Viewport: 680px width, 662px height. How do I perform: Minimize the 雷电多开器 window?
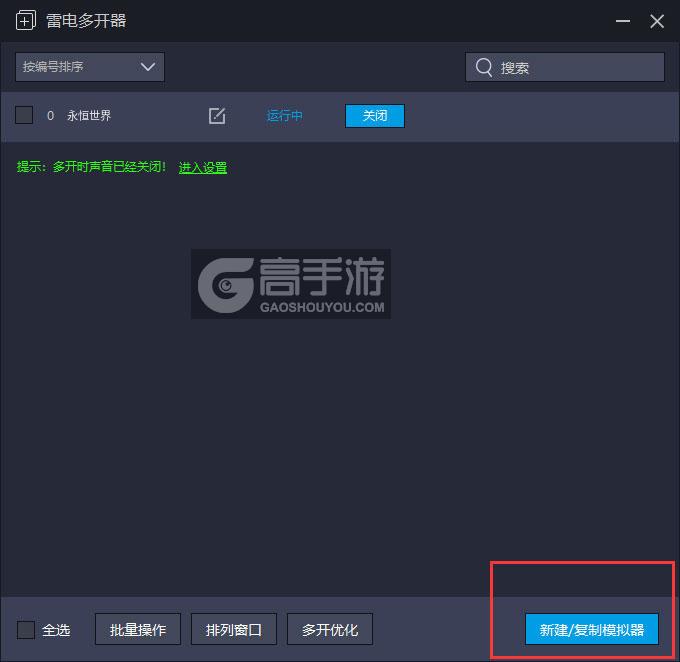pos(623,21)
